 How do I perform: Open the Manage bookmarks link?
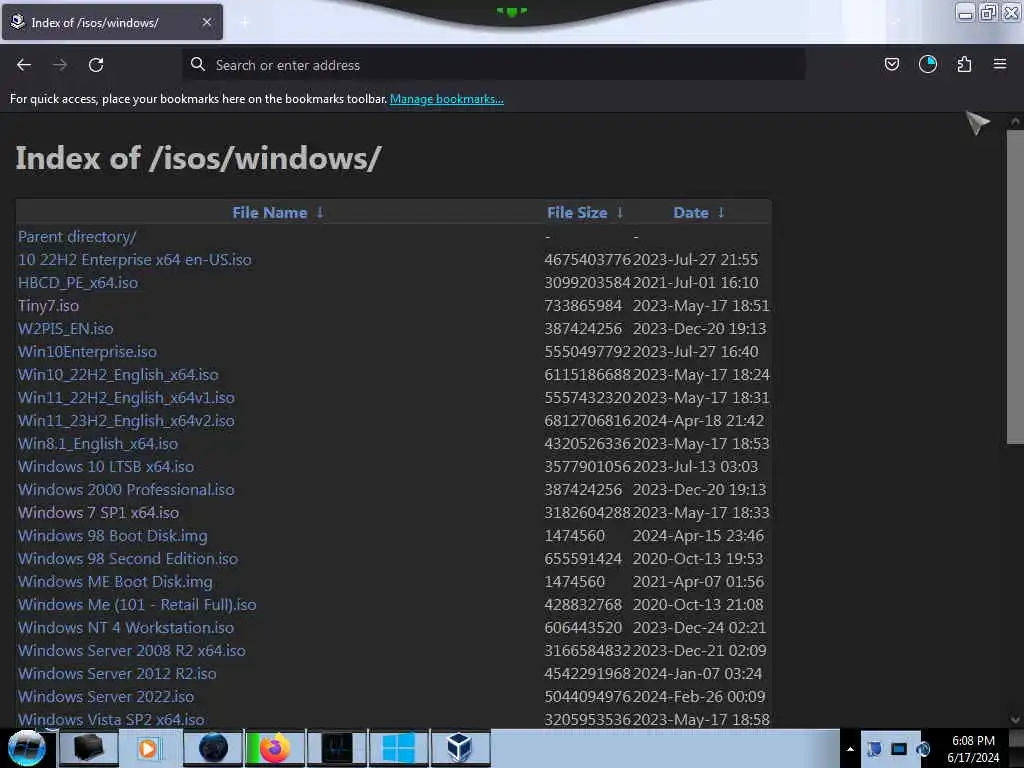pos(447,99)
